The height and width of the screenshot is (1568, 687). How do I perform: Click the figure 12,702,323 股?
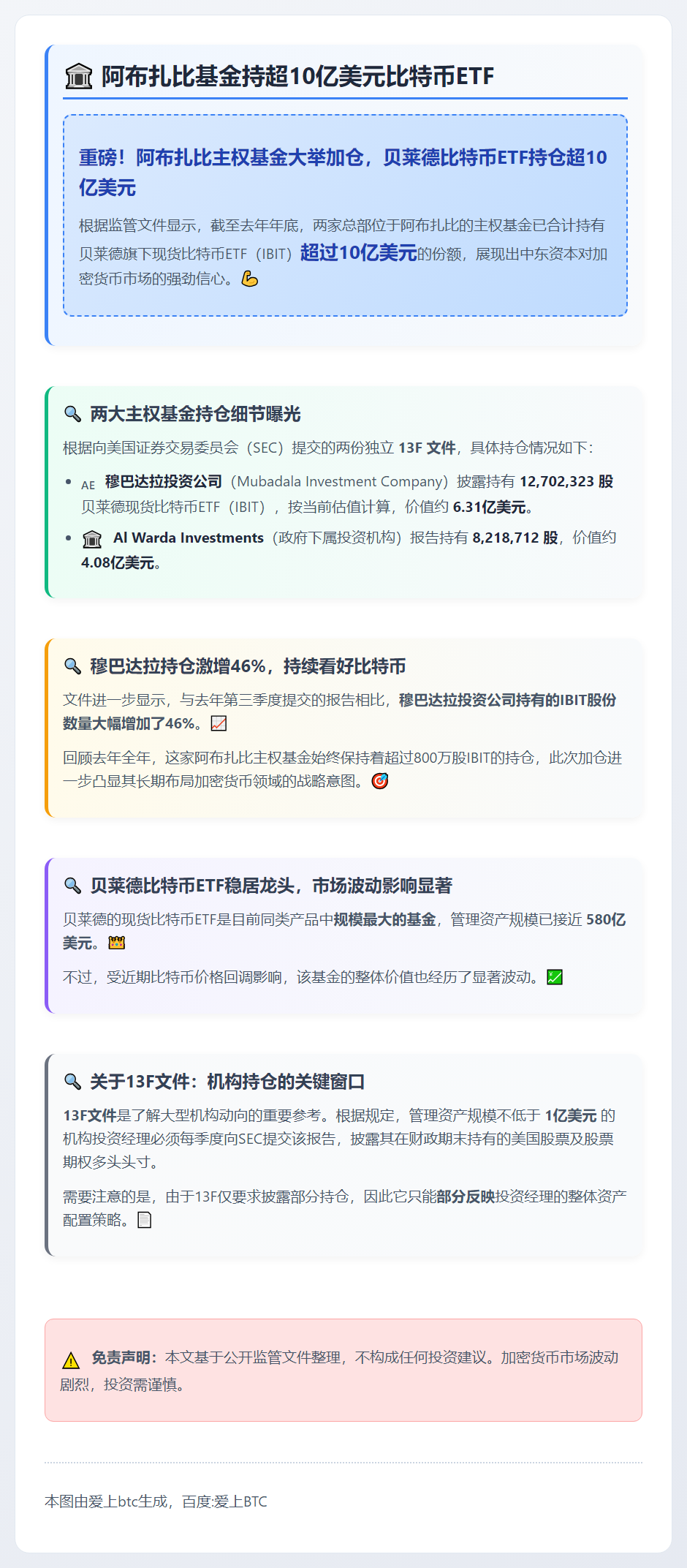click(566, 481)
